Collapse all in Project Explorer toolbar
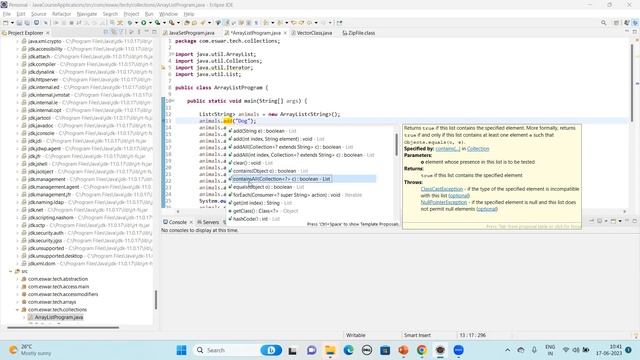 (106, 32)
